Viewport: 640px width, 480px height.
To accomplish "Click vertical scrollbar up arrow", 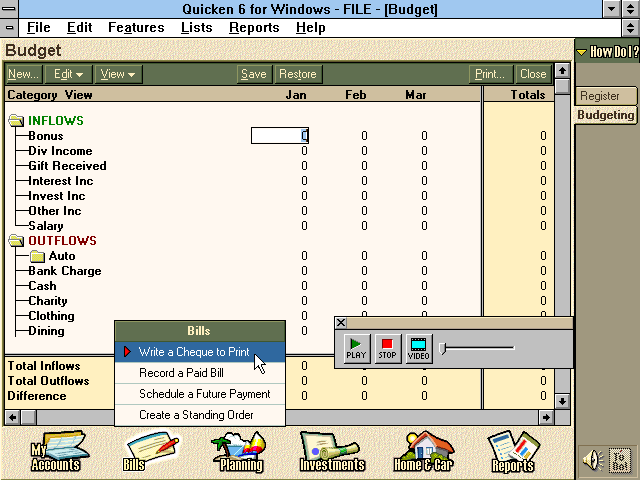I will pyautogui.click(x=562, y=71).
